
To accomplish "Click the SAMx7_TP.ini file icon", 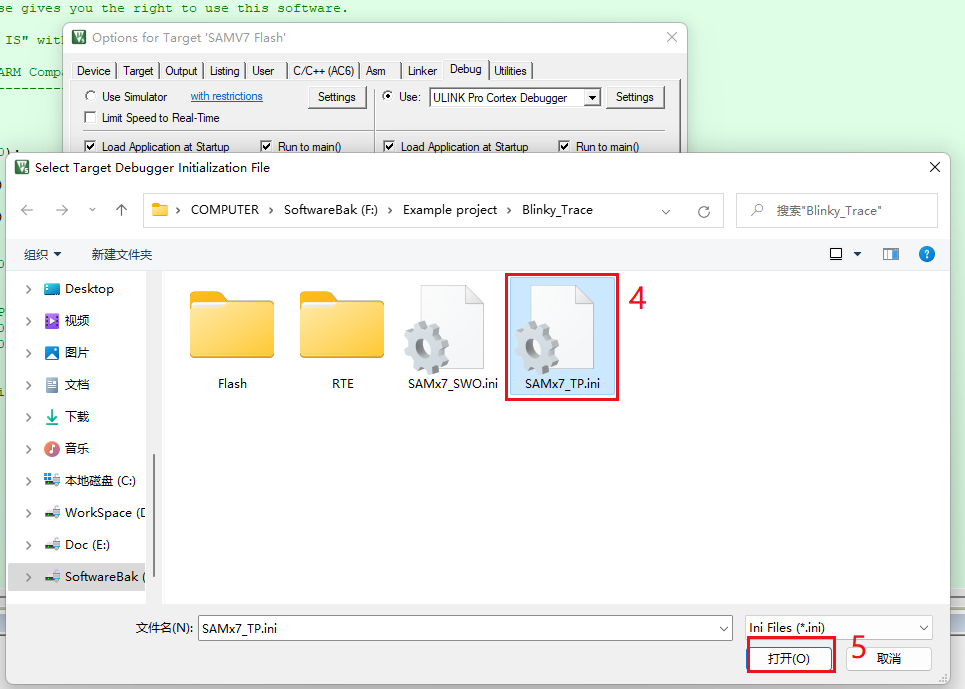I will [561, 330].
